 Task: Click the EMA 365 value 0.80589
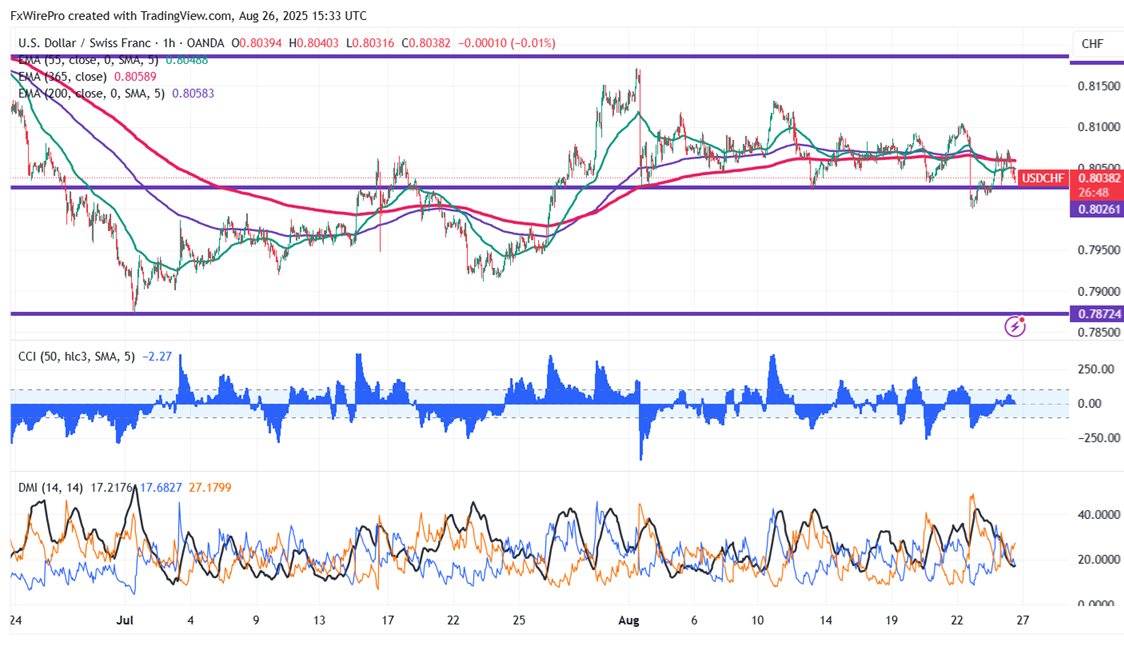coord(135,77)
